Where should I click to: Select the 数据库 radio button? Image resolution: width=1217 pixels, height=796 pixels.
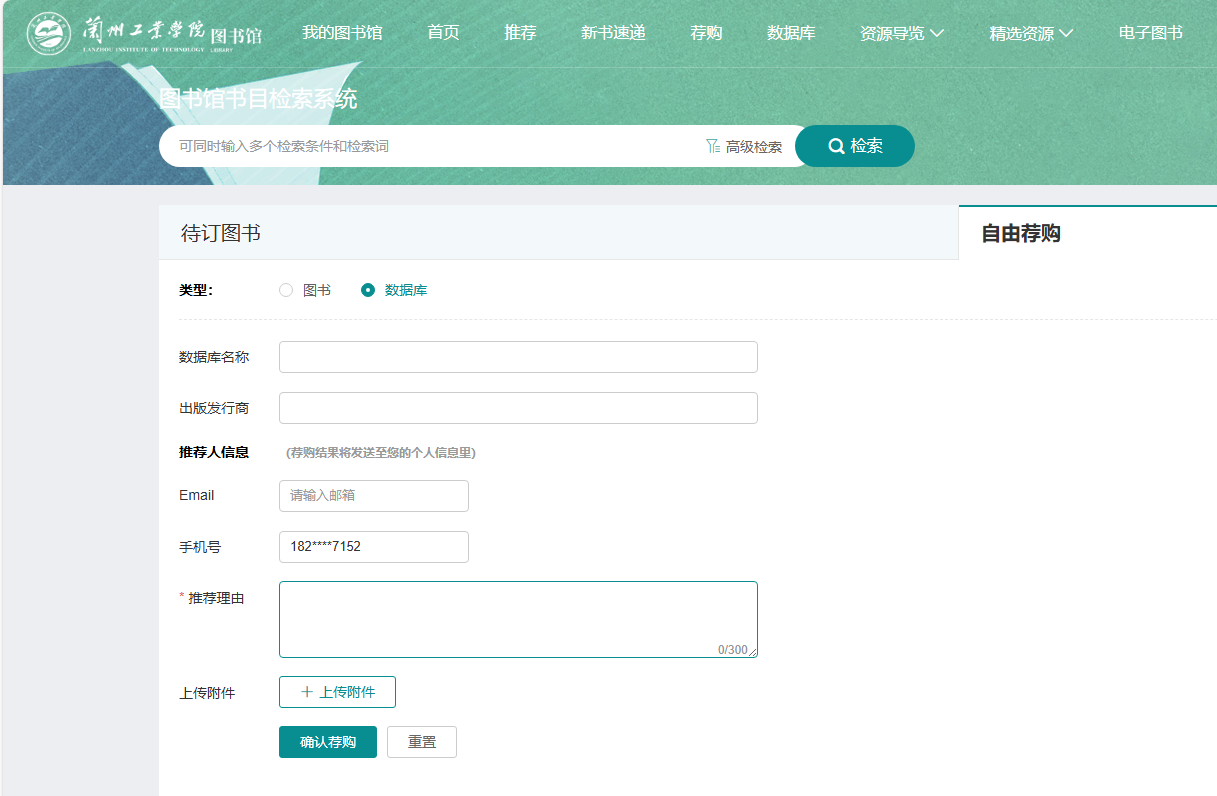point(368,290)
